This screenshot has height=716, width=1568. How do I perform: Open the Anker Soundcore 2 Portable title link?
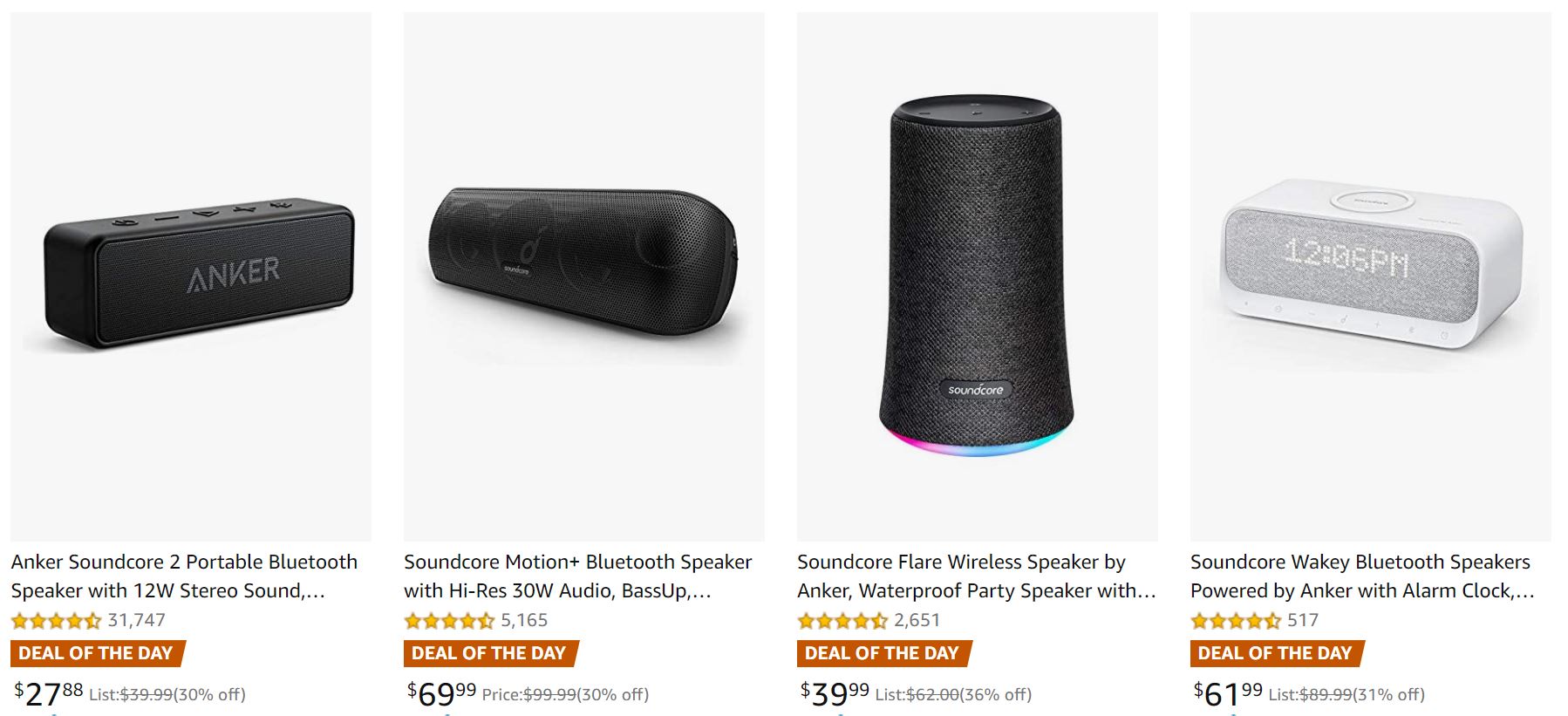184,576
